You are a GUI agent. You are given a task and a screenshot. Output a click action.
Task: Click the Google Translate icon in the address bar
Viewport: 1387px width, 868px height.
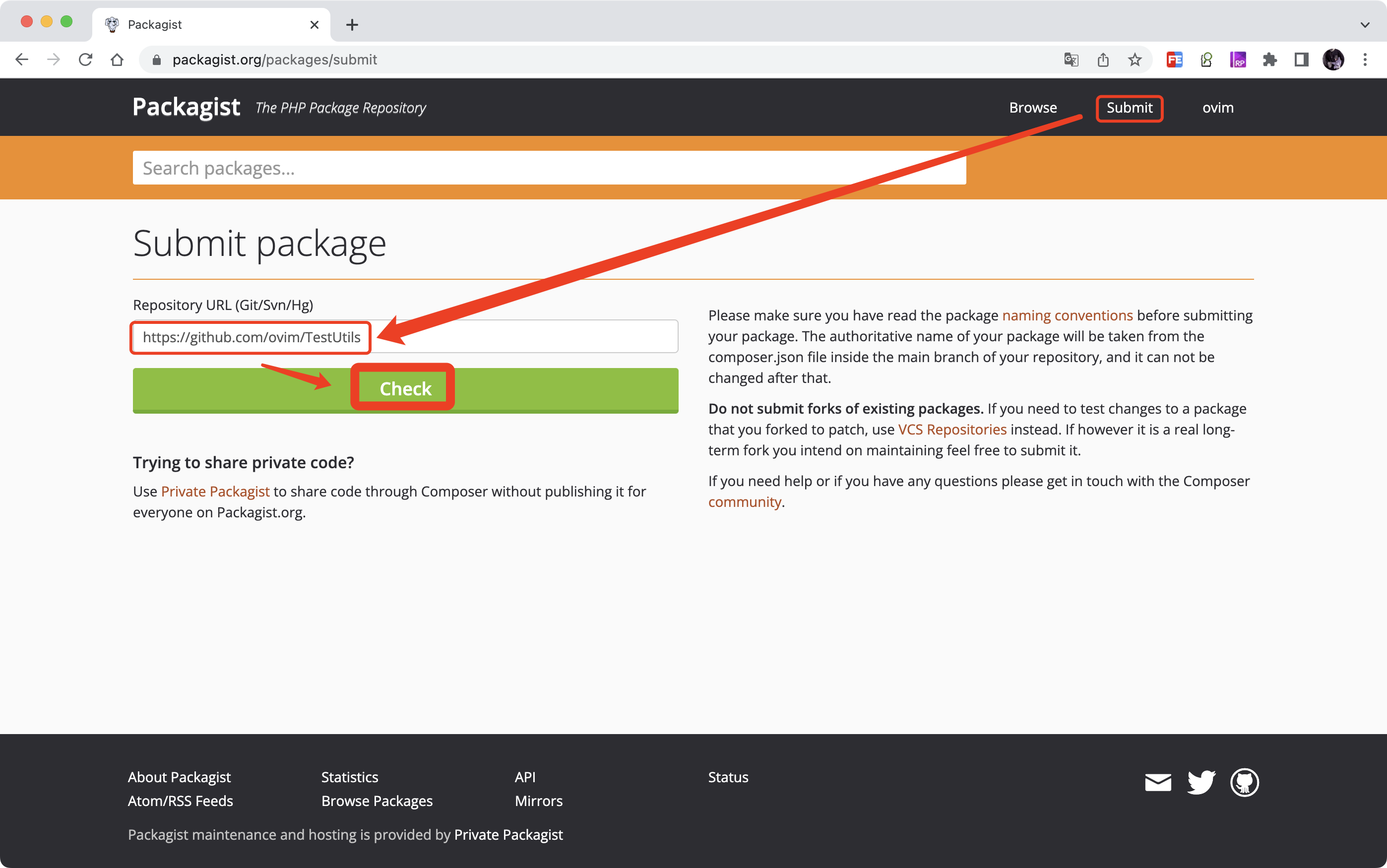1071,60
